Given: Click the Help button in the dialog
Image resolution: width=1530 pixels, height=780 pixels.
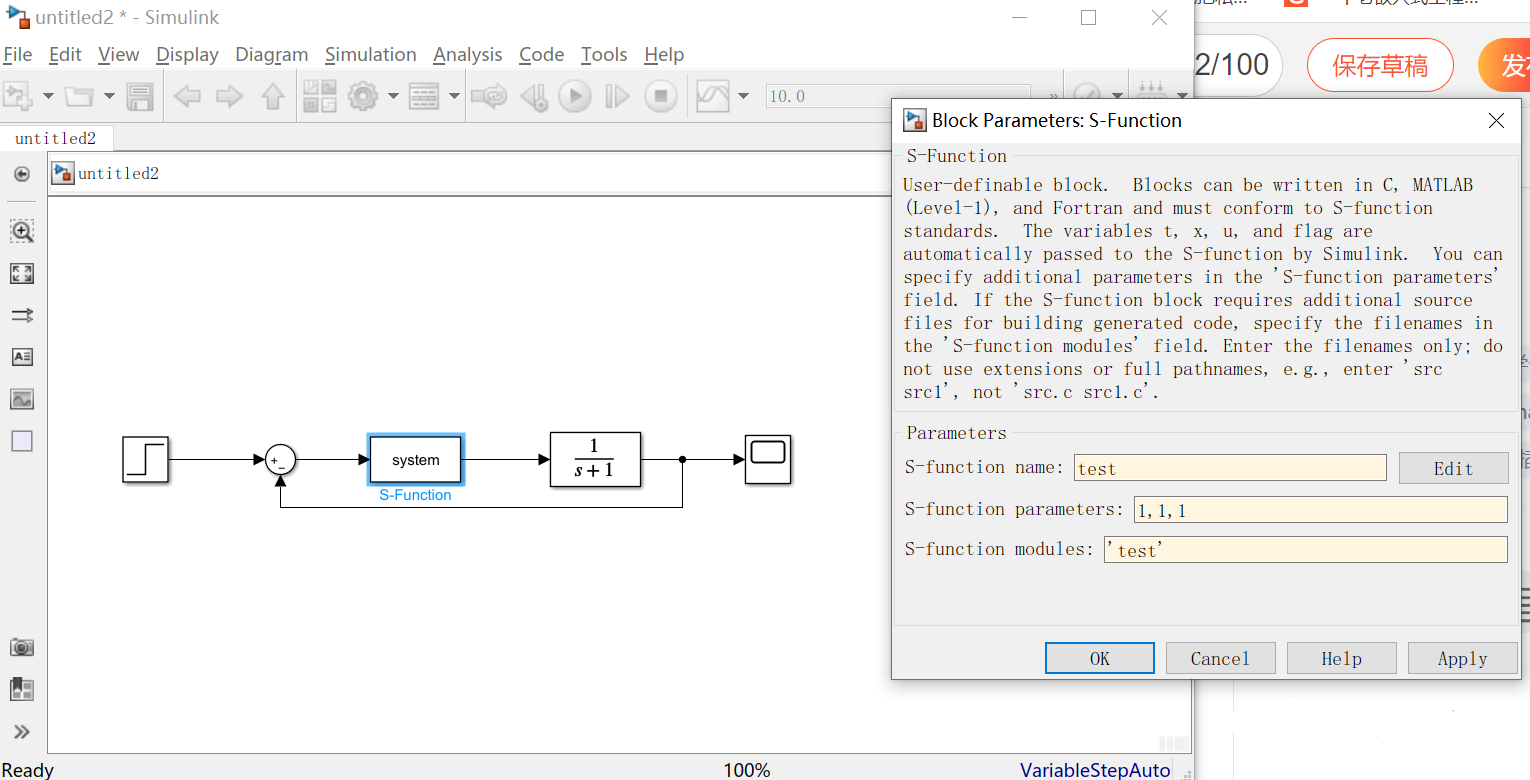Looking at the screenshot, I should (x=1341, y=658).
